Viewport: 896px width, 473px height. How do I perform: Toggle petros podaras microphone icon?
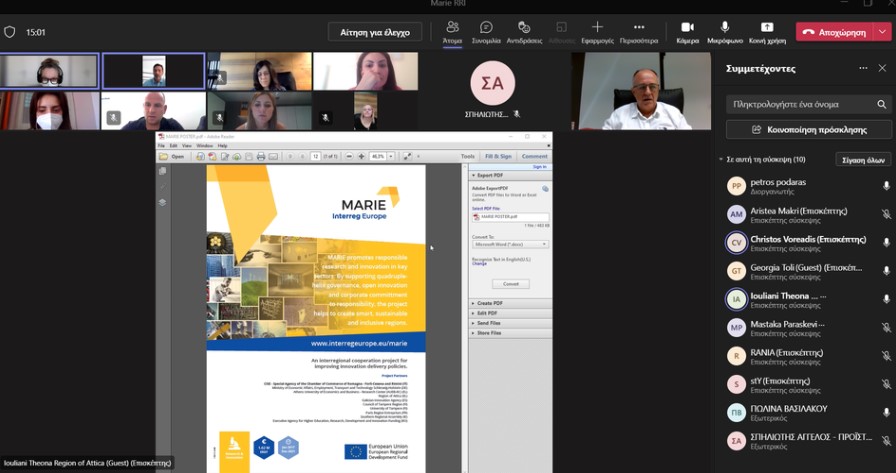(886, 186)
